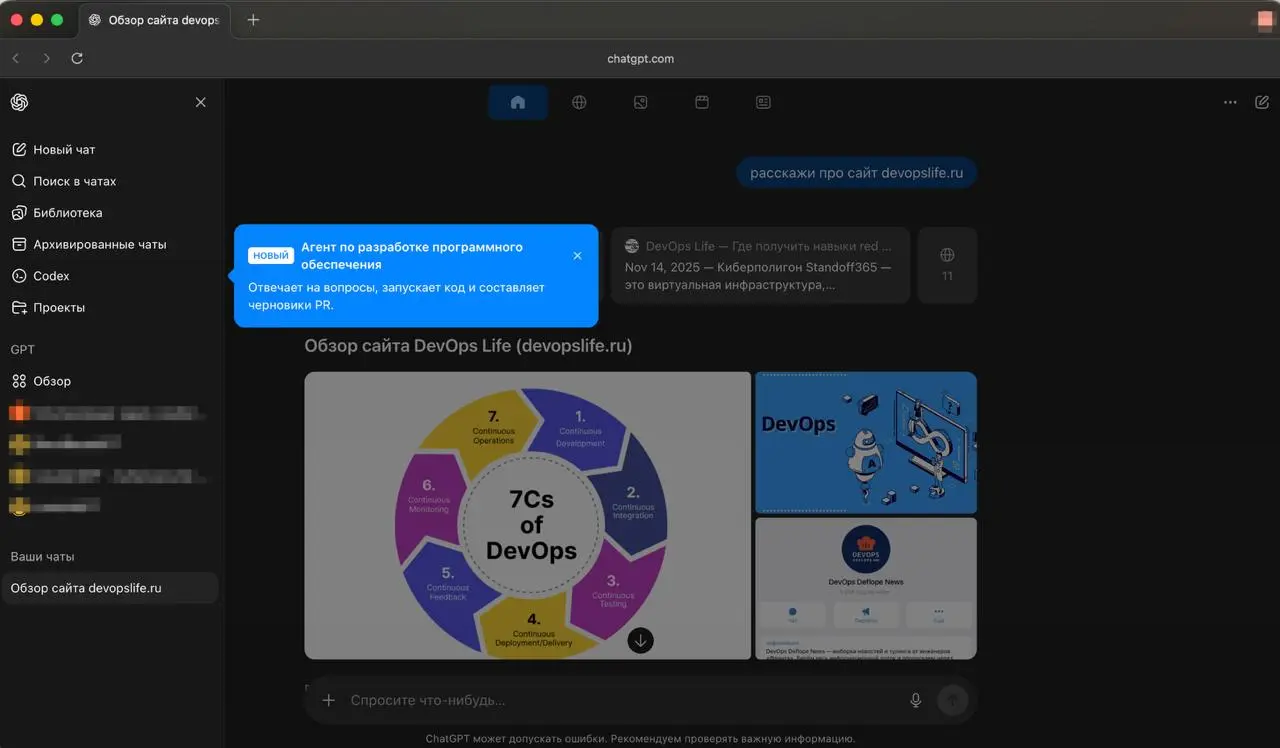Go forward with the browser forward arrow
This screenshot has width=1280, height=748.
46,58
